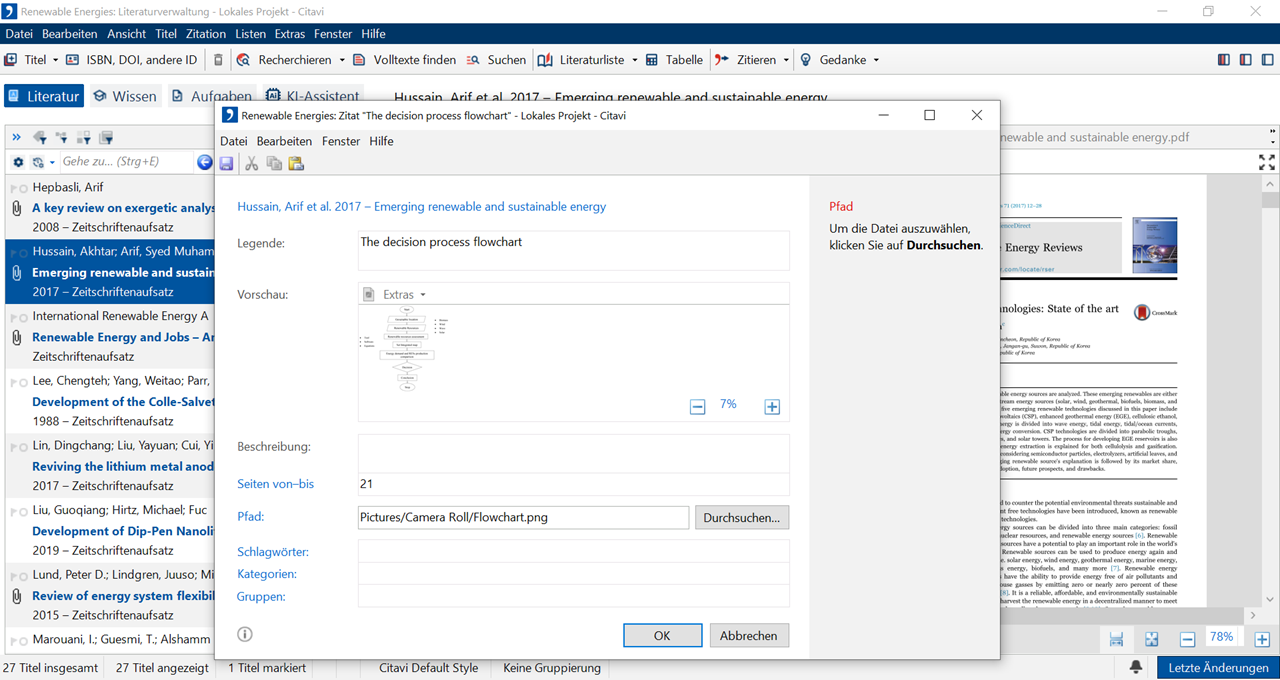The image size is (1280, 680).
Task: Enter fullscreen with the PDF expand arrows icon
Action: tap(1266, 162)
